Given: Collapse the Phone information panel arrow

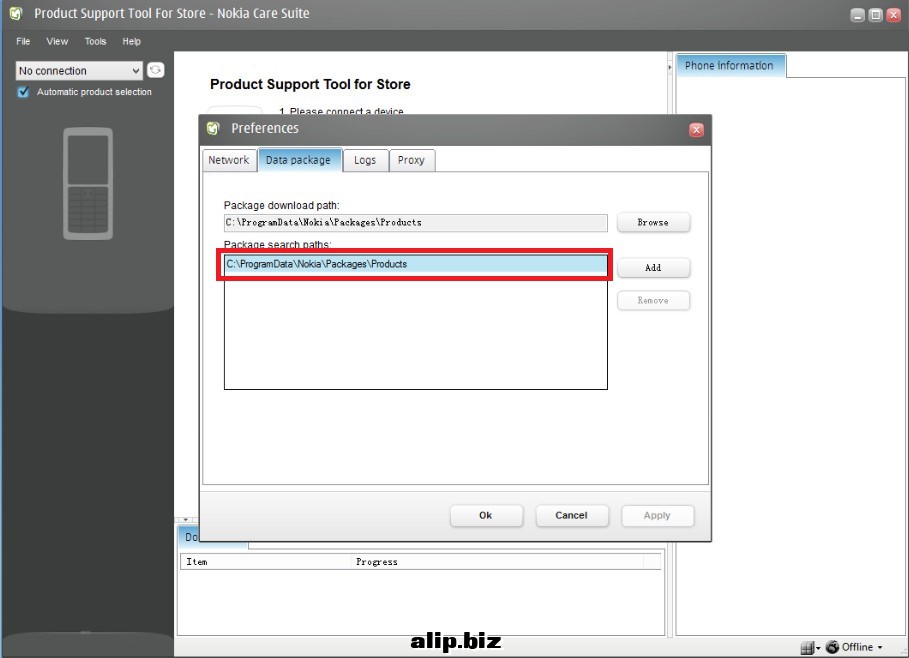Looking at the screenshot, I should click(x=670, y=67).
